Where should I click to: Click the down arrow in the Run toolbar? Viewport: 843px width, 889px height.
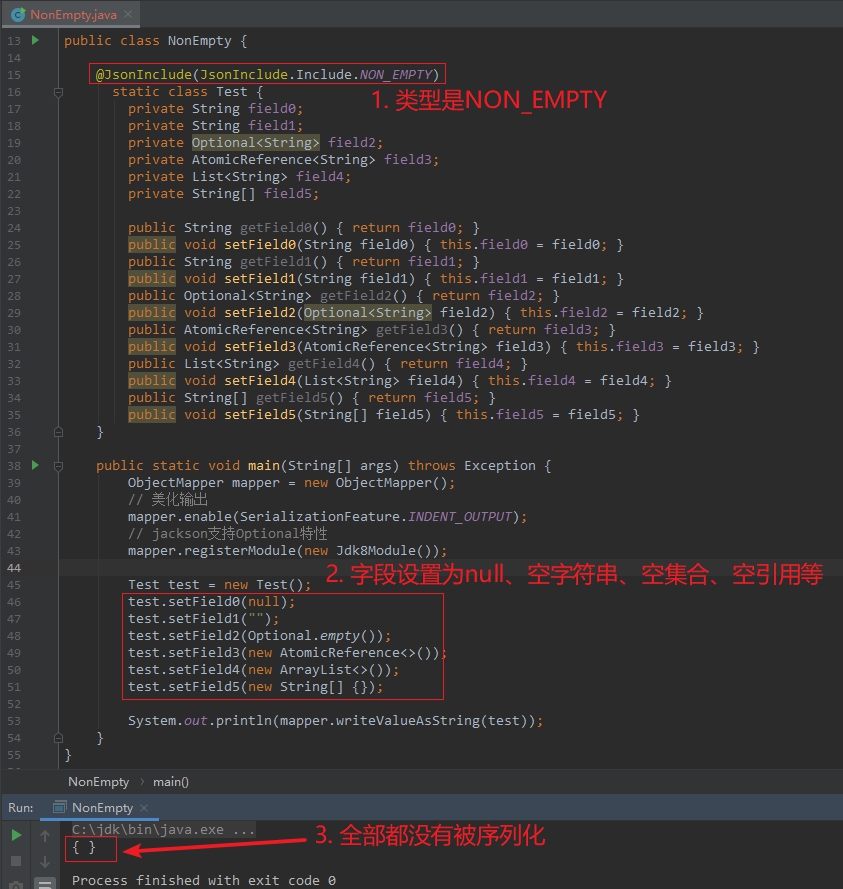pyautogui.click(x=45, y=862)
